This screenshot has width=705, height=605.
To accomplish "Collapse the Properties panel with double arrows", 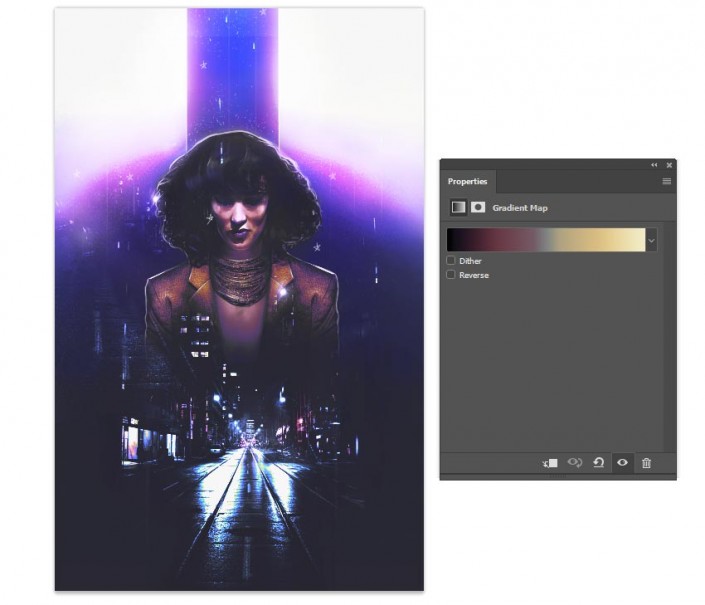I will click(x=654, y=165).
